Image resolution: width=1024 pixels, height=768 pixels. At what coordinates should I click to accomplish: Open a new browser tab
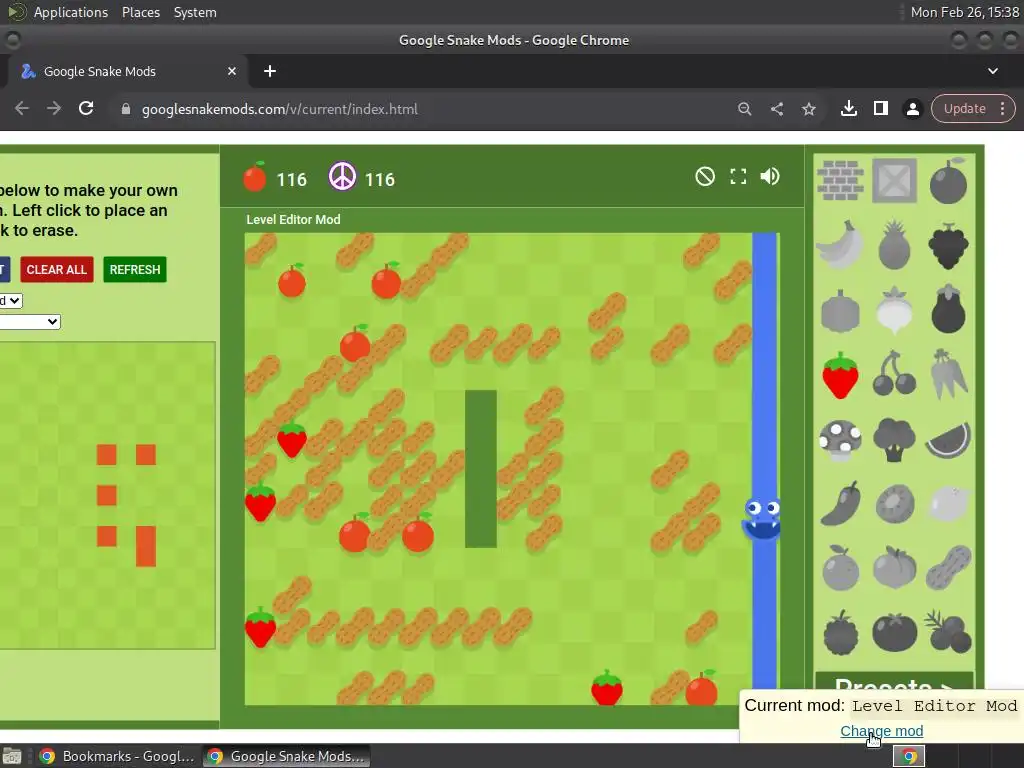(270, 71)
